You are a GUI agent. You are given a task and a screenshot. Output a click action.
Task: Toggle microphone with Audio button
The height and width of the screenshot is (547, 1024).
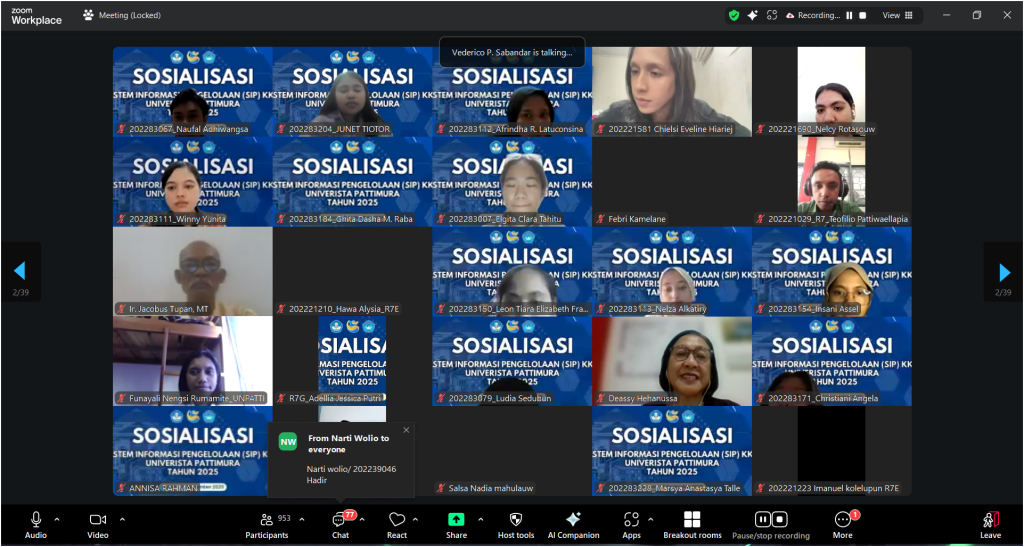tap(36, 524)
